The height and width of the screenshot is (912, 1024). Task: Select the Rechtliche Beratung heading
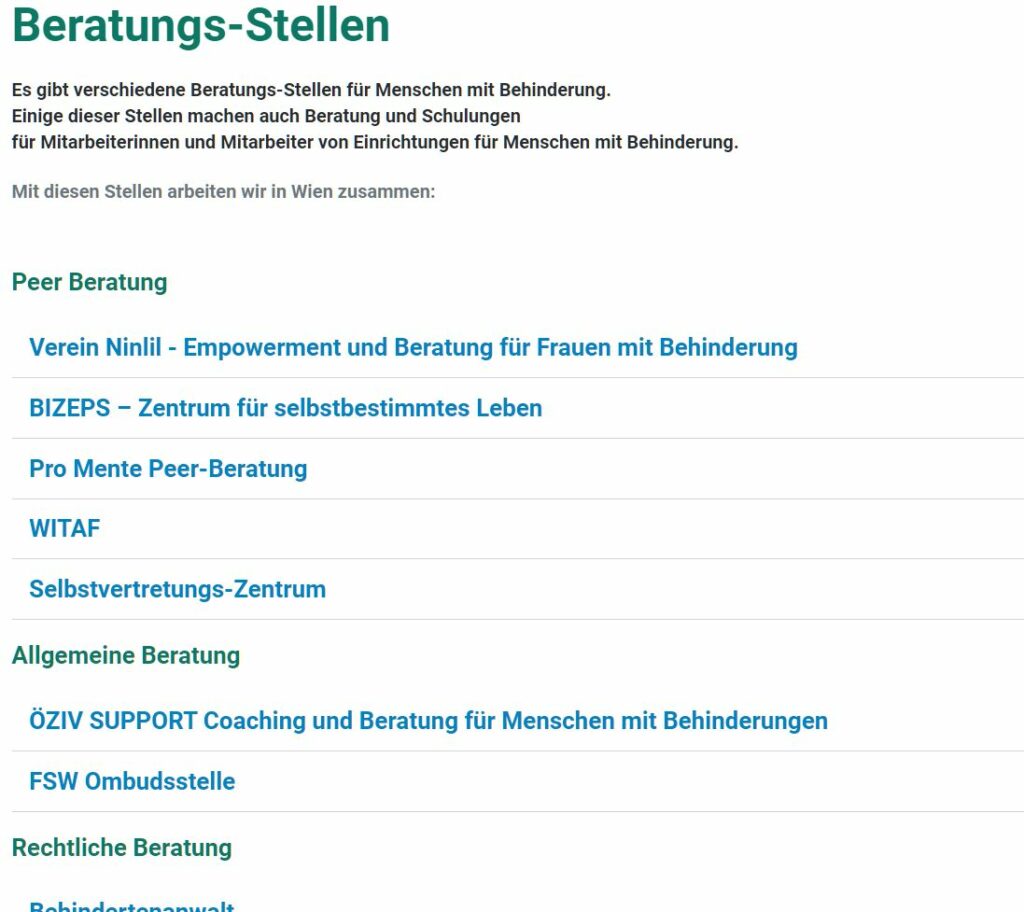pyautogui.click(x=122, y=847)
